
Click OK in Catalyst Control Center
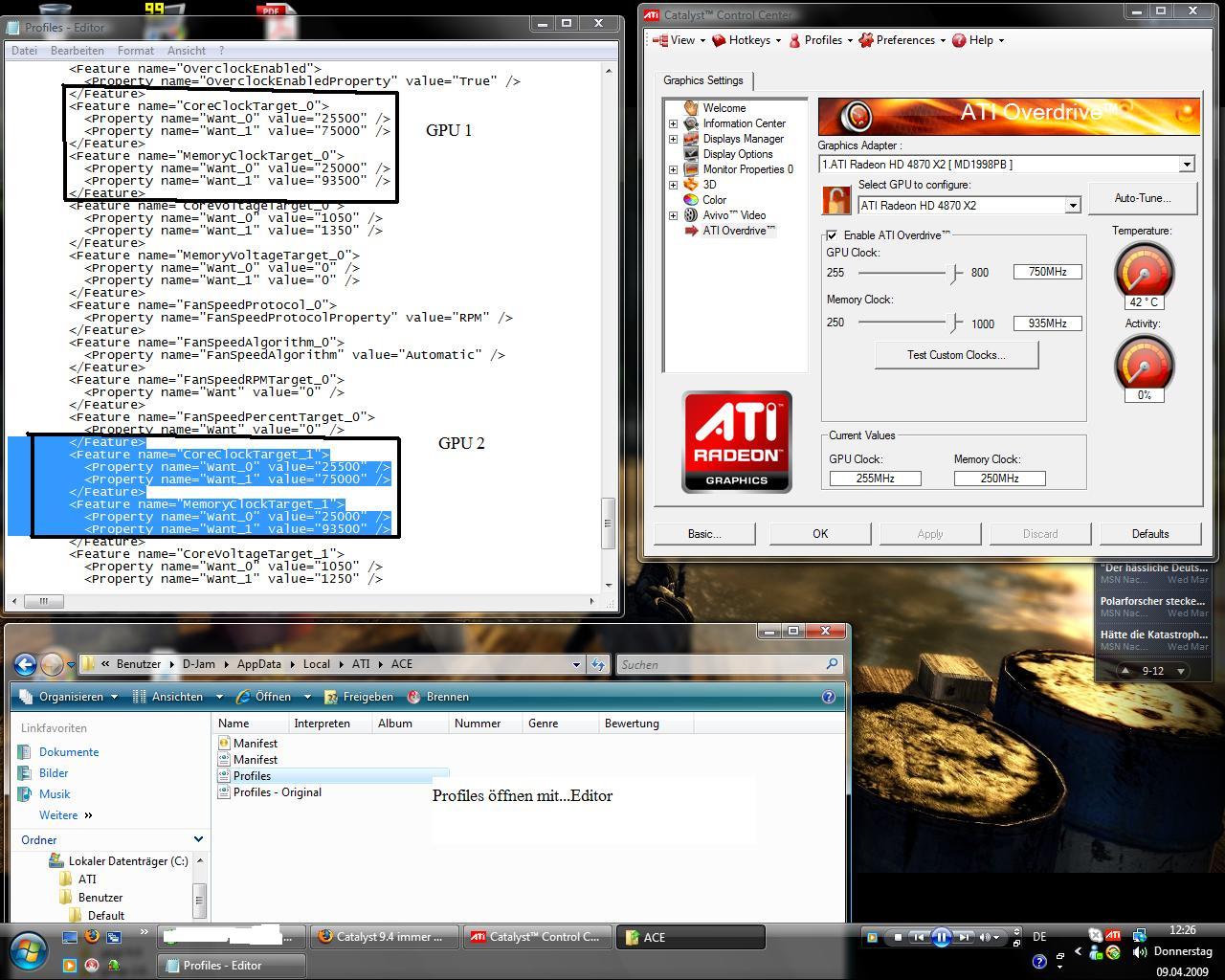tap(820, 534)
